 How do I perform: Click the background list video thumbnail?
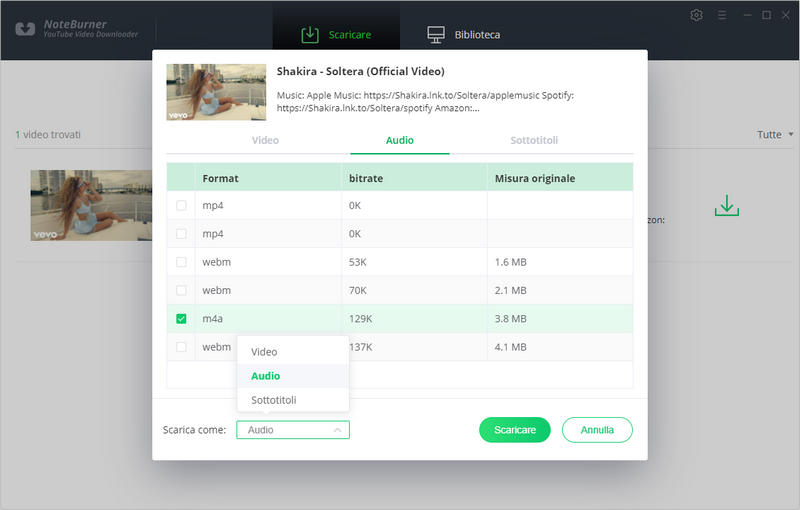pos(91,206)
